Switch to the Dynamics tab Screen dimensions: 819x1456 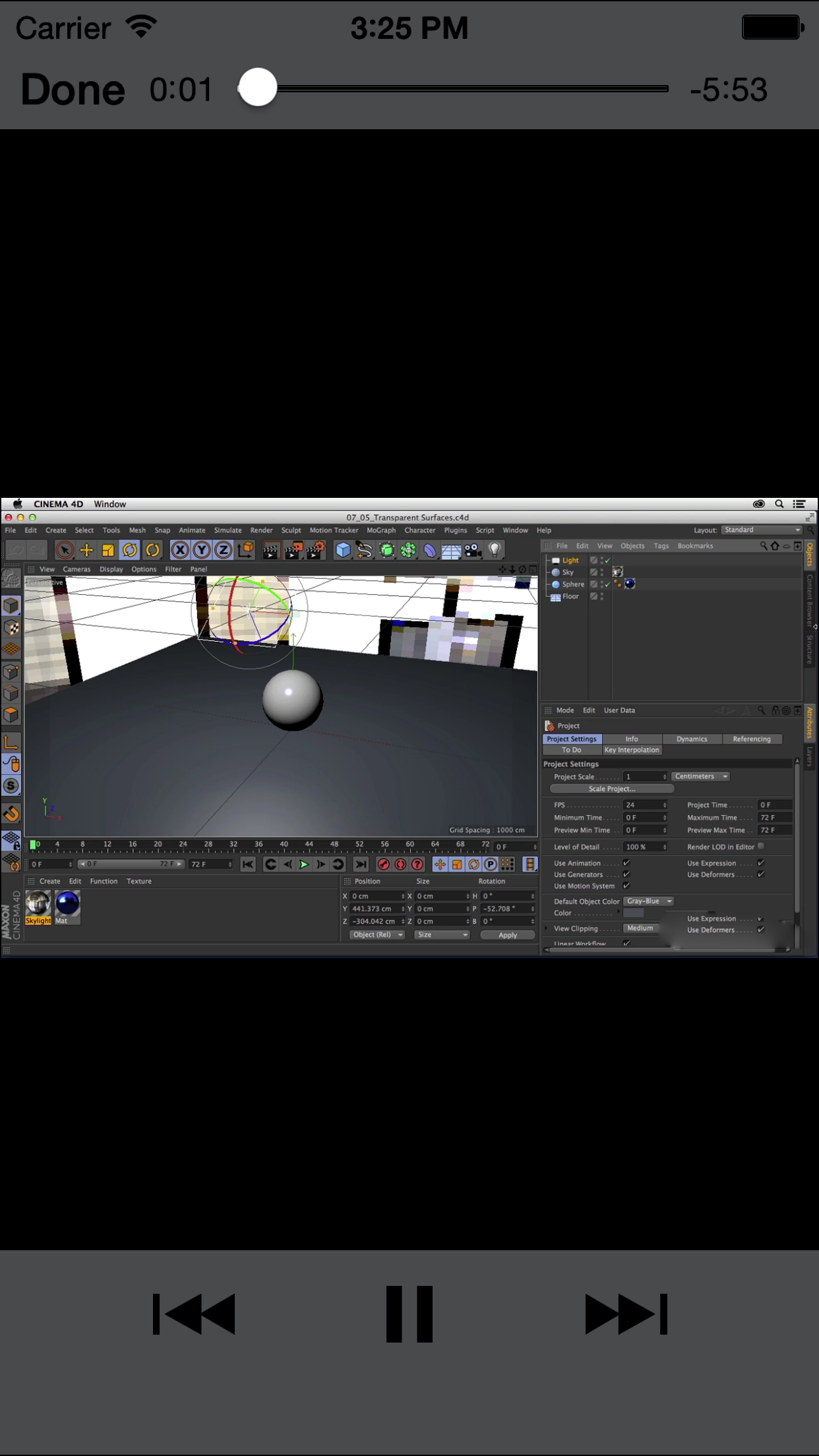click(692, 739)
